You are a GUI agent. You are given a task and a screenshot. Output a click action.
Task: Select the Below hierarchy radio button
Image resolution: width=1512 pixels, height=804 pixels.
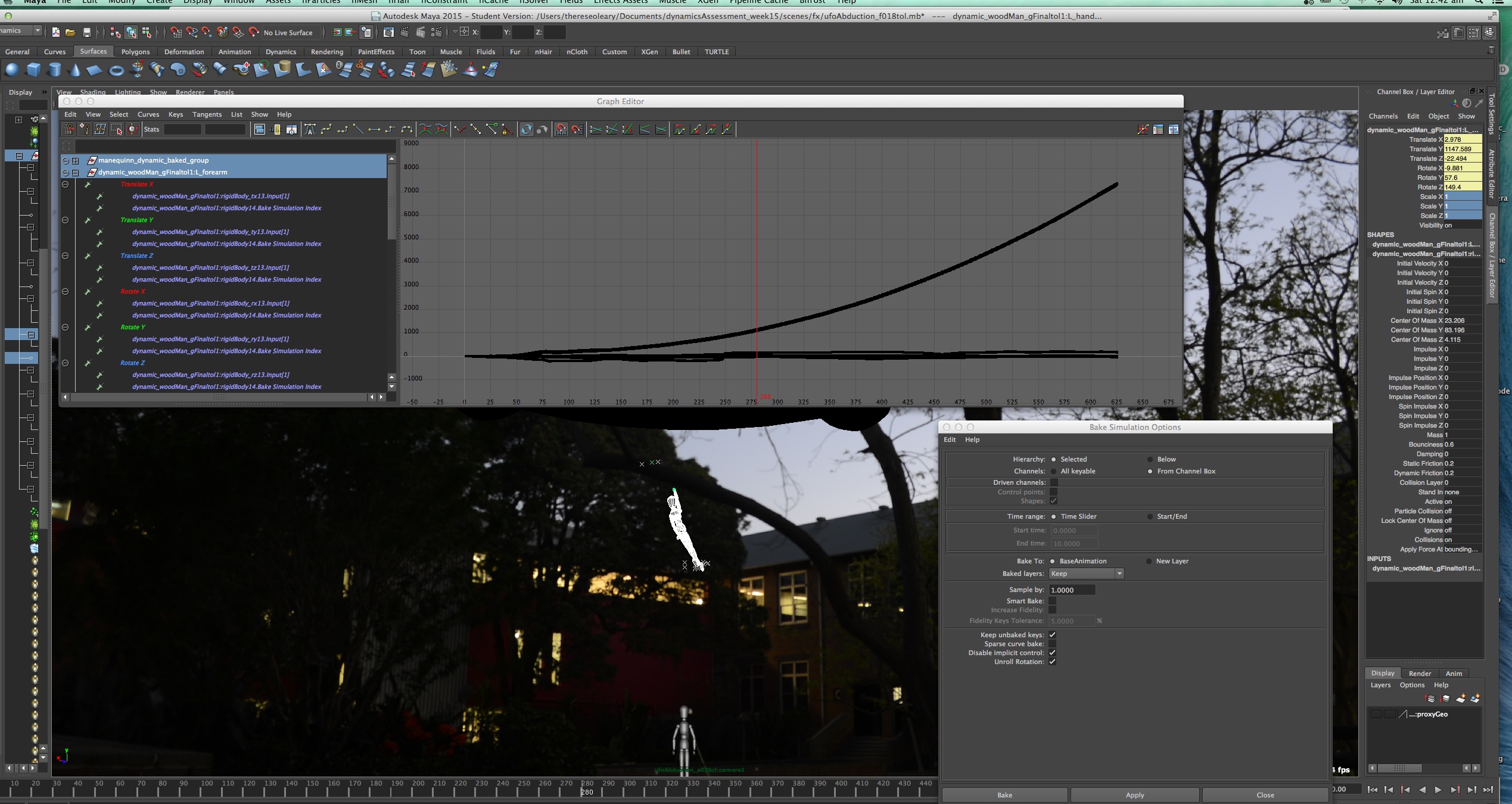pos(1150,459)
